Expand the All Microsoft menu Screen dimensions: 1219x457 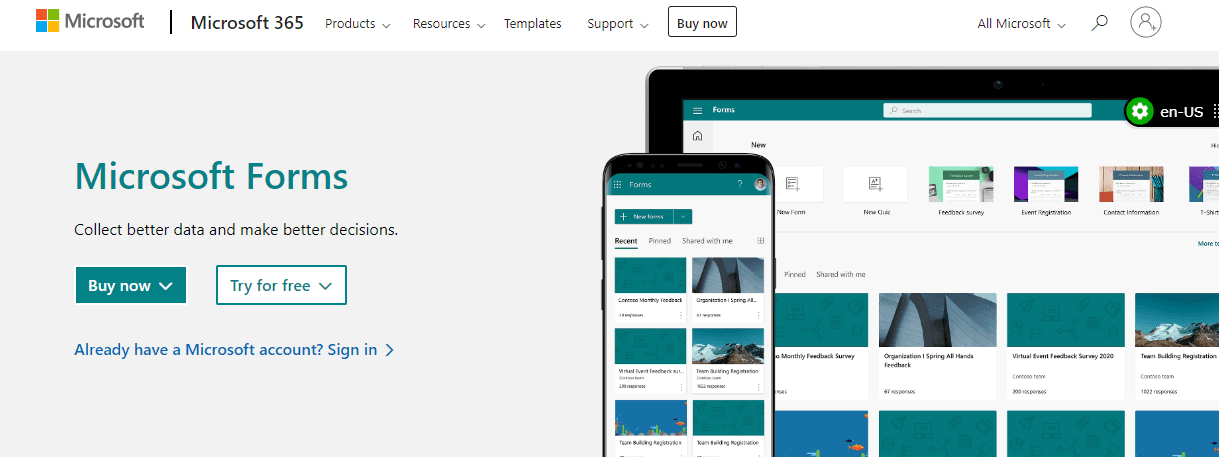pos(1021,23)
